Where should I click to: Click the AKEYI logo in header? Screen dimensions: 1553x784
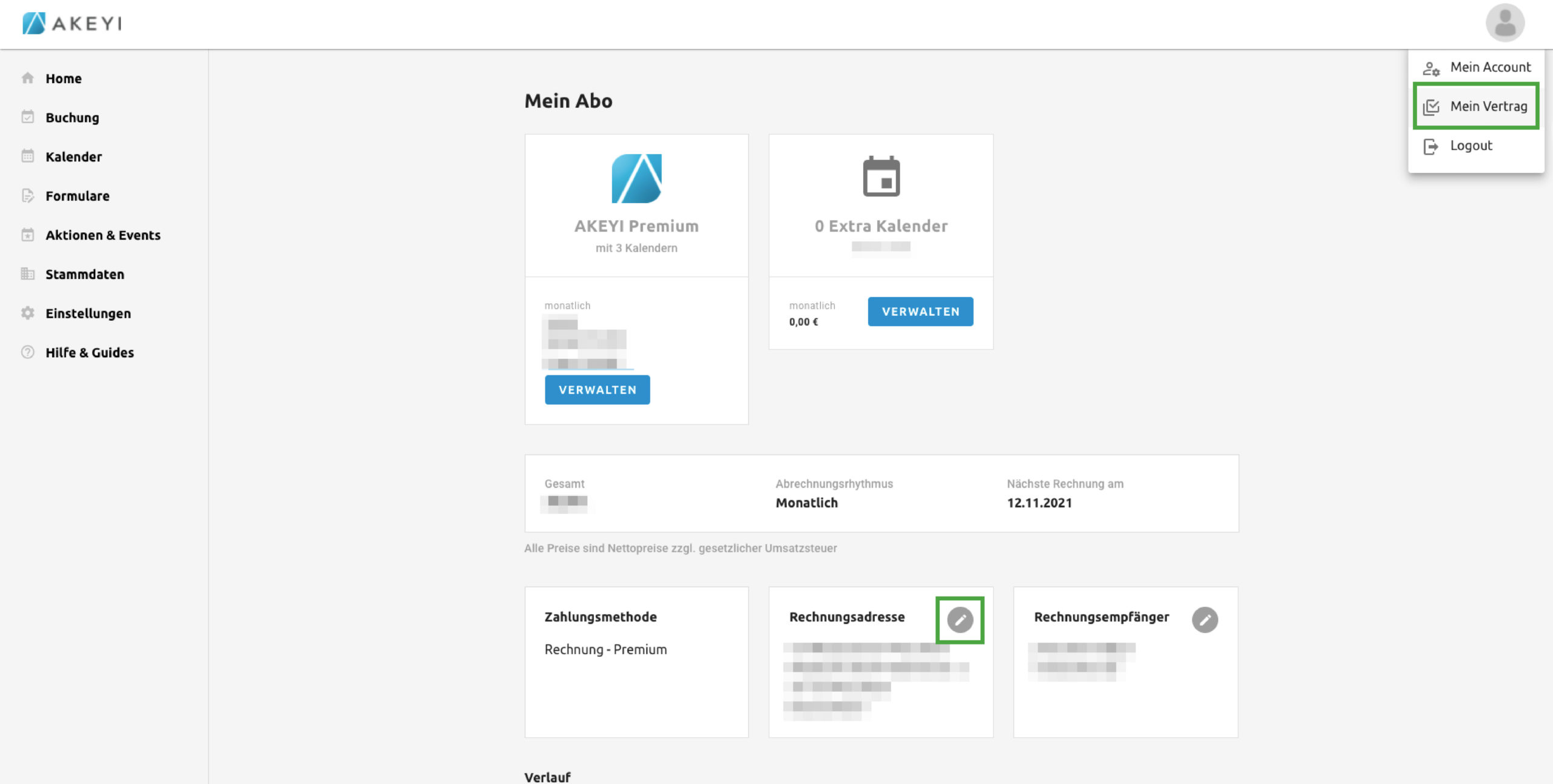pyautogui.click(x=72, y=23)
